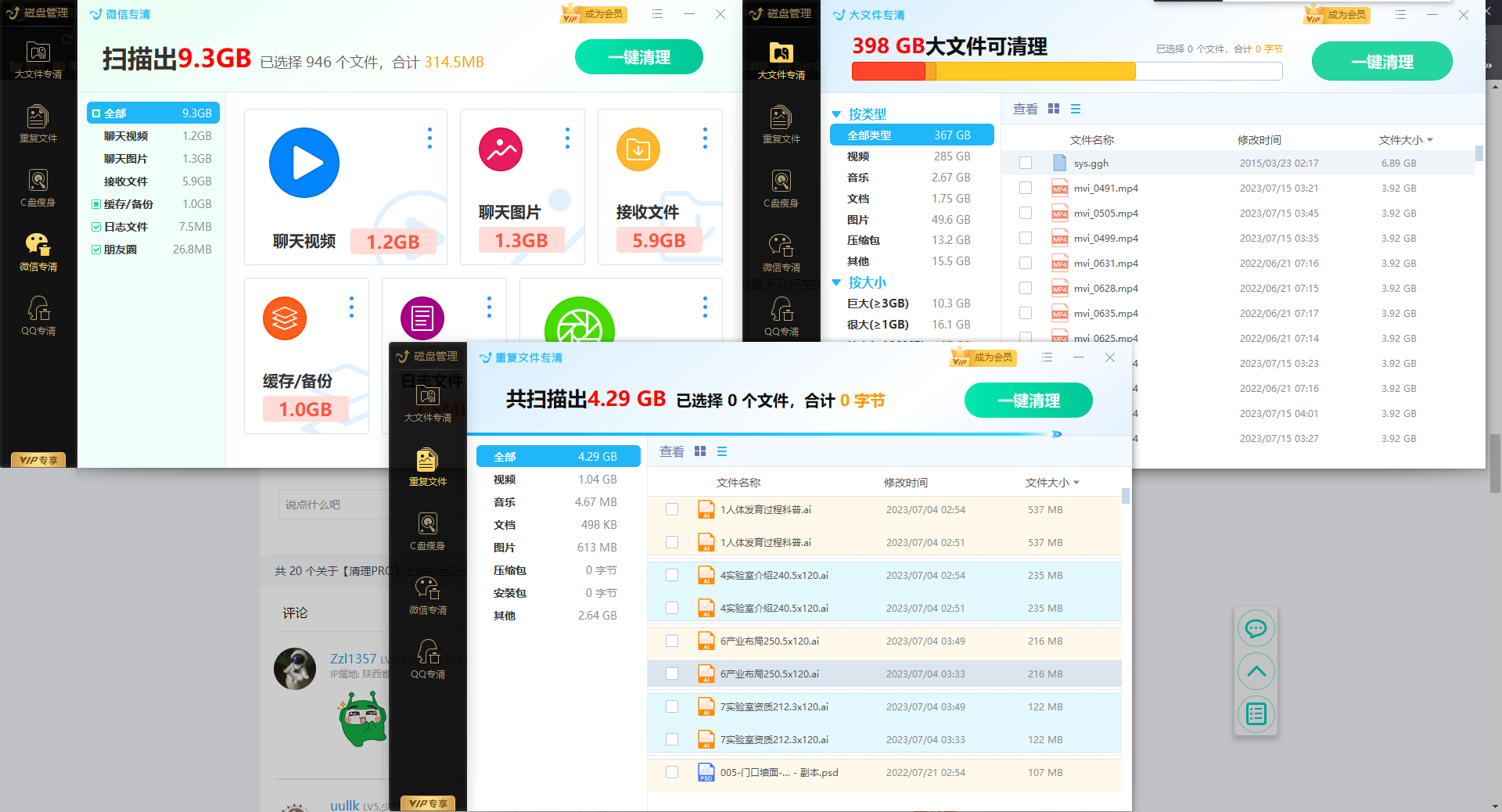The width and height of the screenshot is (1502, 812).
Task: Check the mvi_0491.mp4 file checkbox
Action: pyautogui.click(x=1026, y=188)
